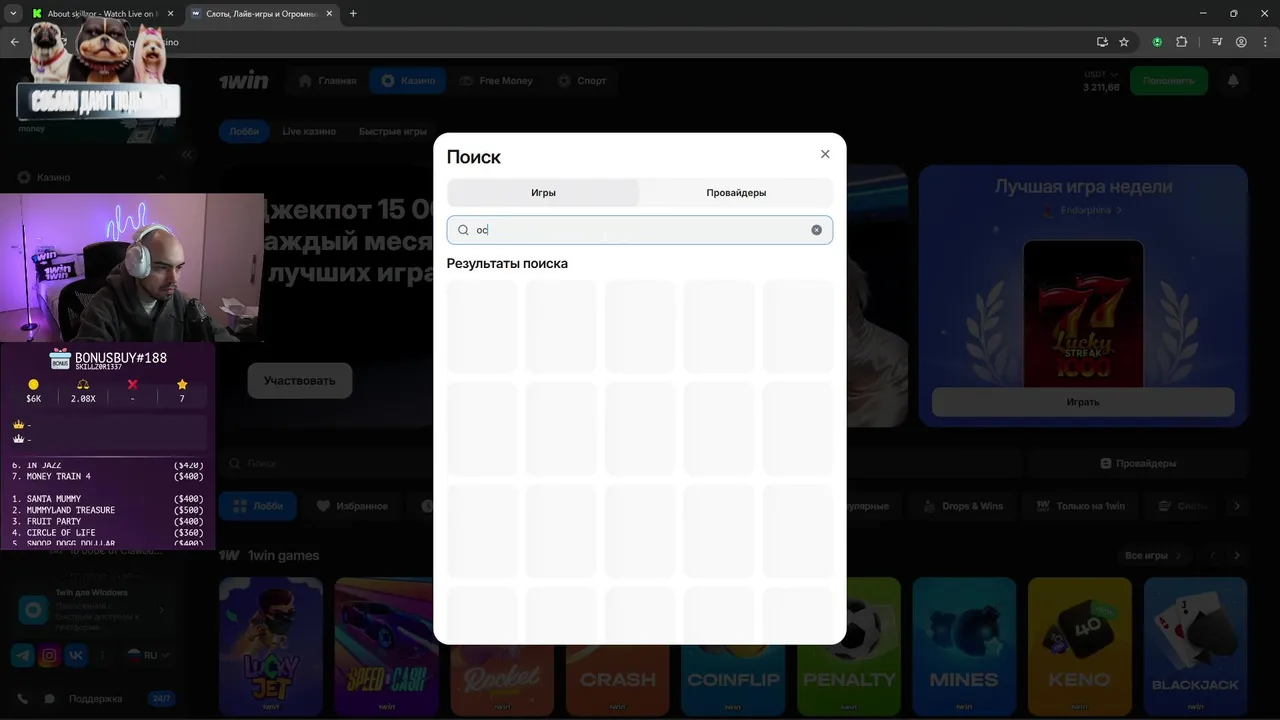Select the Избранное favorites filter chip
1280x720 pixels.
coord(352,506)
